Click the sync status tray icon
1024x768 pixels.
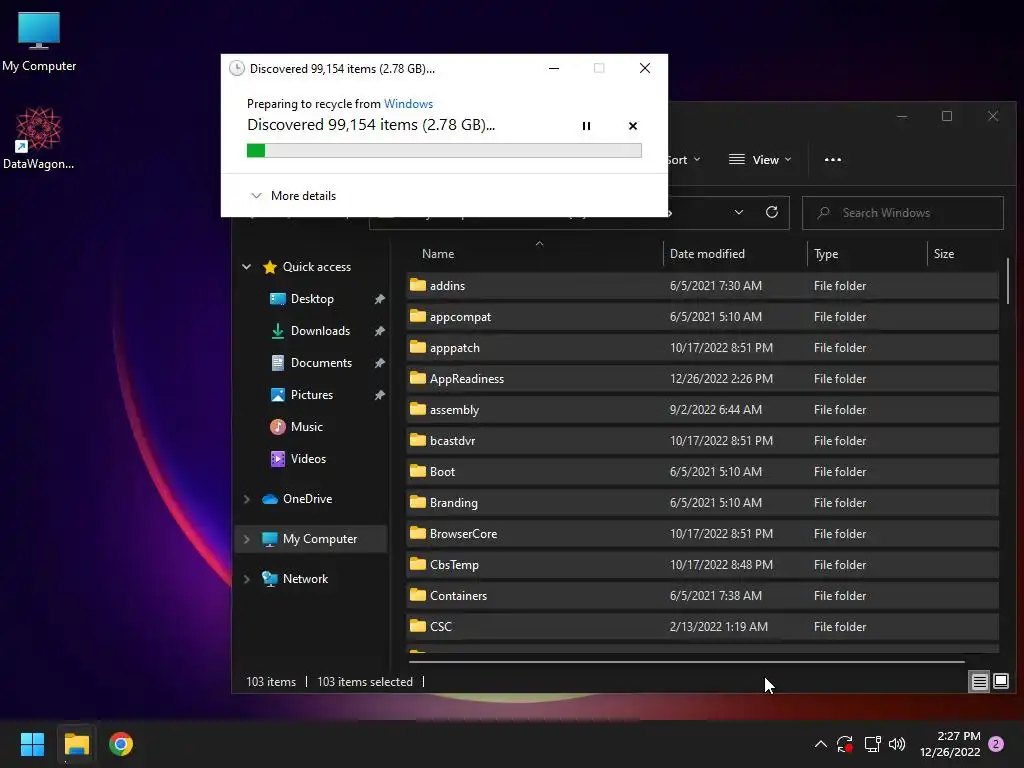844,744
